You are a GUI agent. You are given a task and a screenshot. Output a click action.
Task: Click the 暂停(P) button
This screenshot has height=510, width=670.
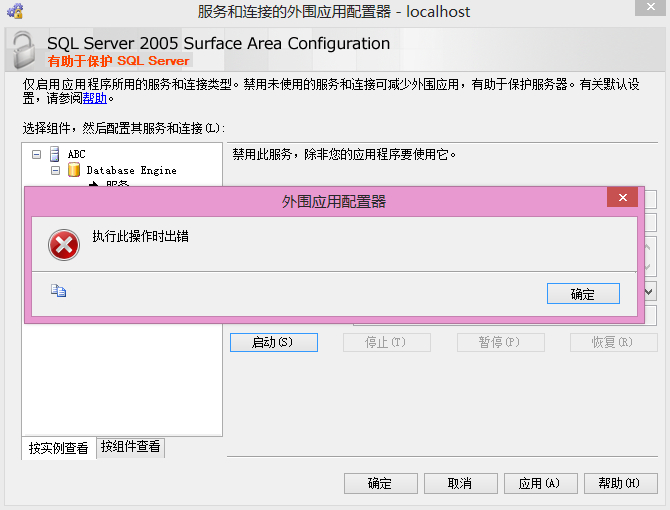(501, 343)
